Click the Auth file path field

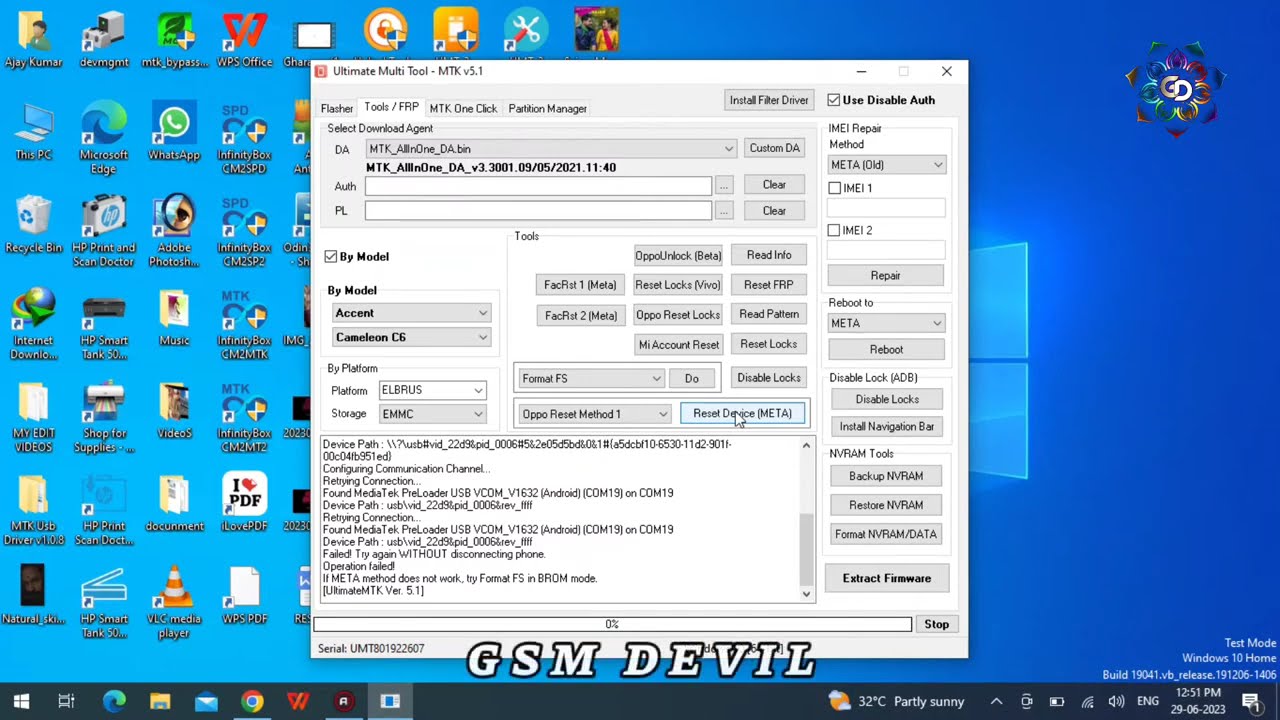538,186
